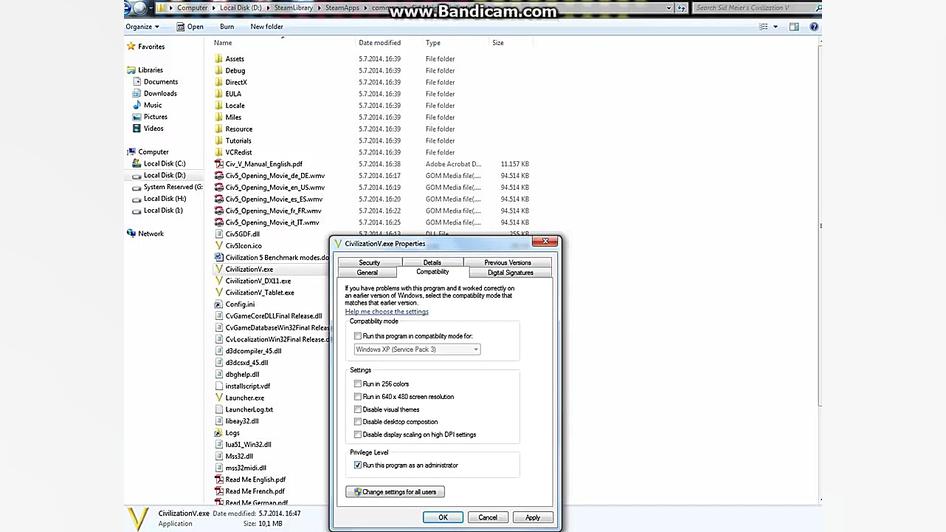Check Disable visual themes
This screenshot has width=946, height=532.
click(x=358, y=409)
